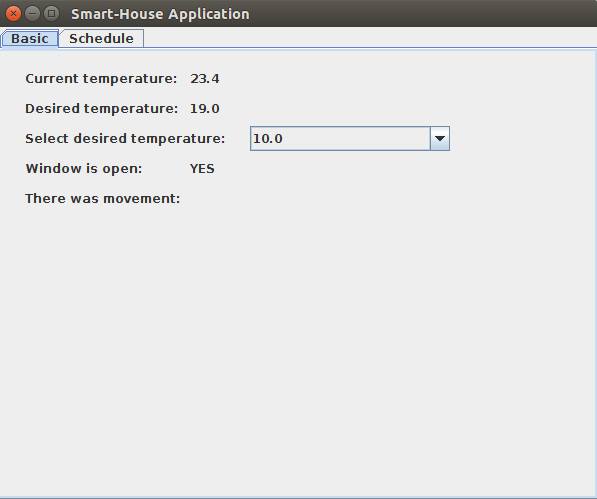Click the window title text

coord(160,14)
